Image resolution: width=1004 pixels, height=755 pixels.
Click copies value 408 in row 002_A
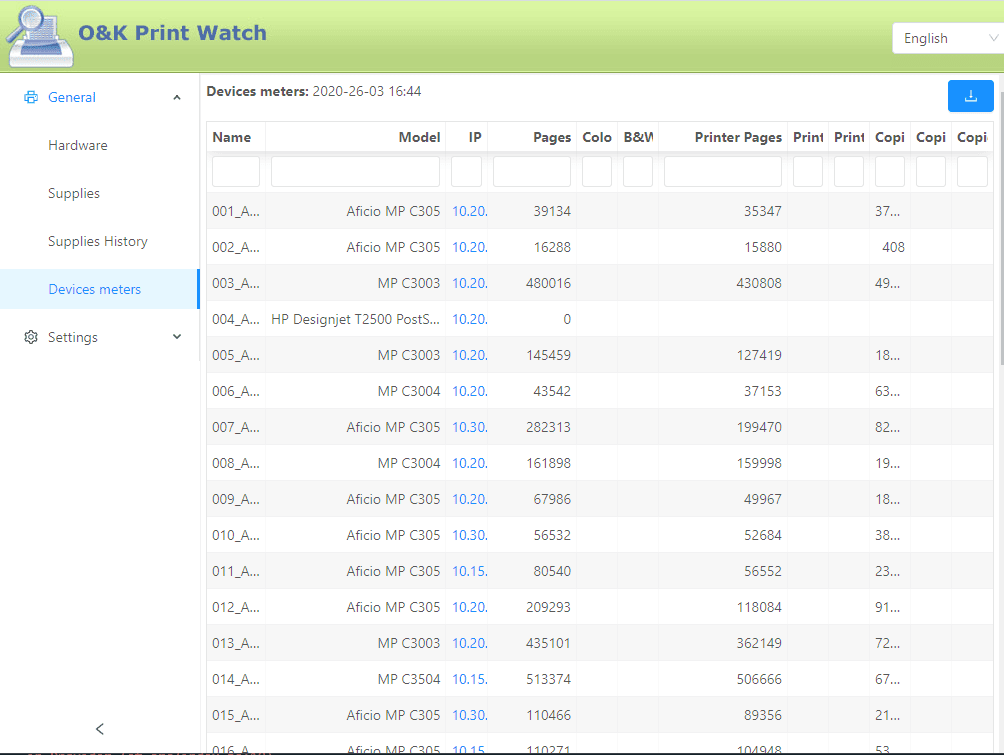(x=893, y=247)
